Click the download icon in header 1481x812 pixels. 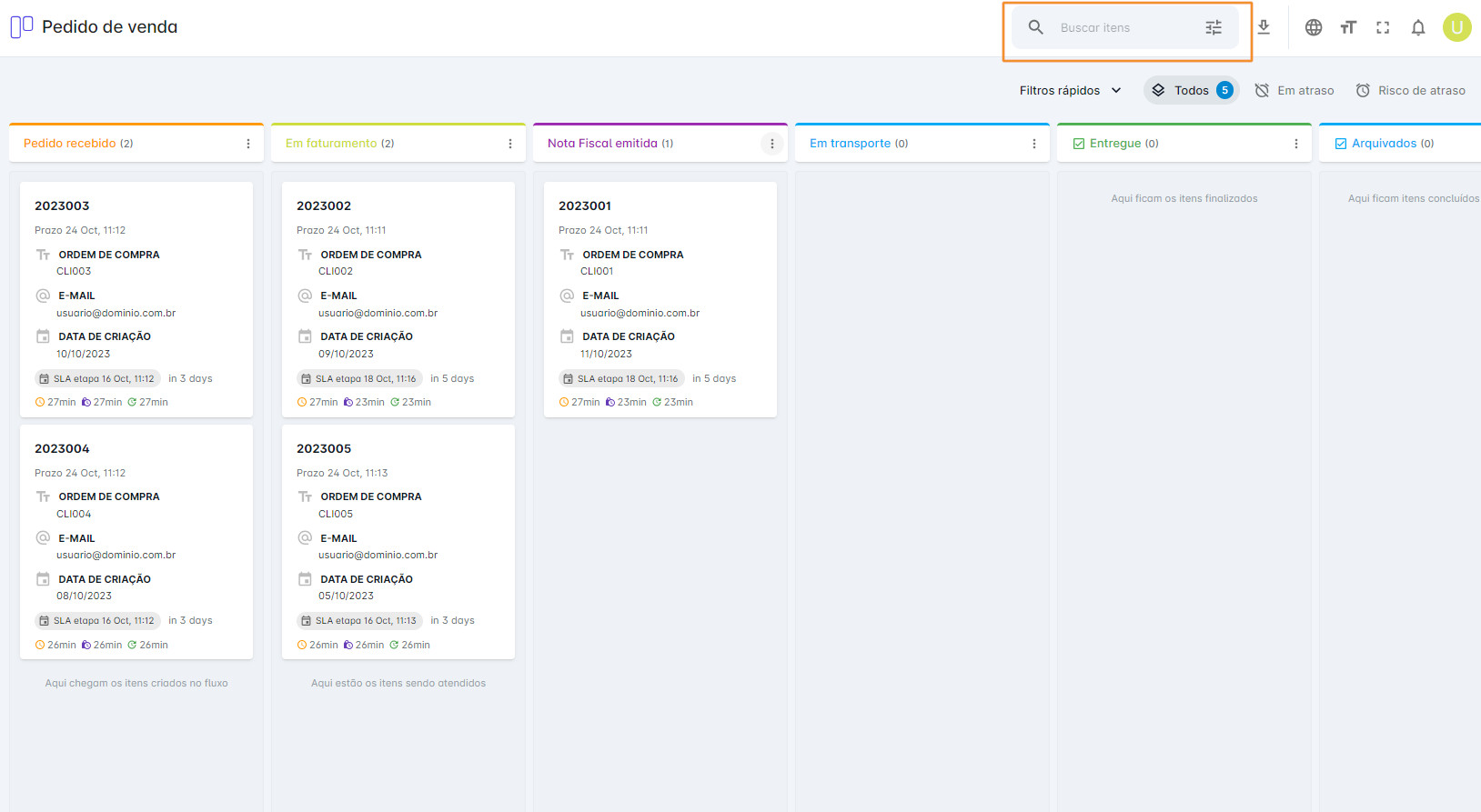pyautogui.click(x=1264, y=27)
